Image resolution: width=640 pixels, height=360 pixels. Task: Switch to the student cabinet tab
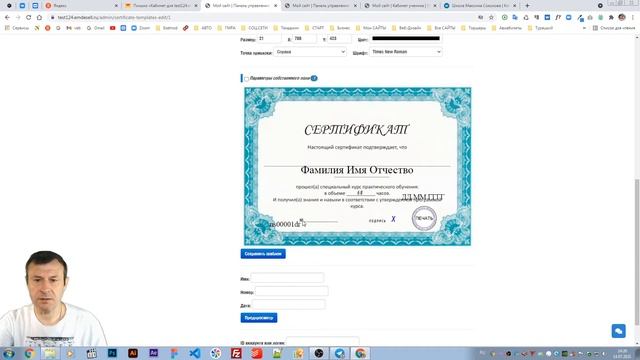(400, 6)
